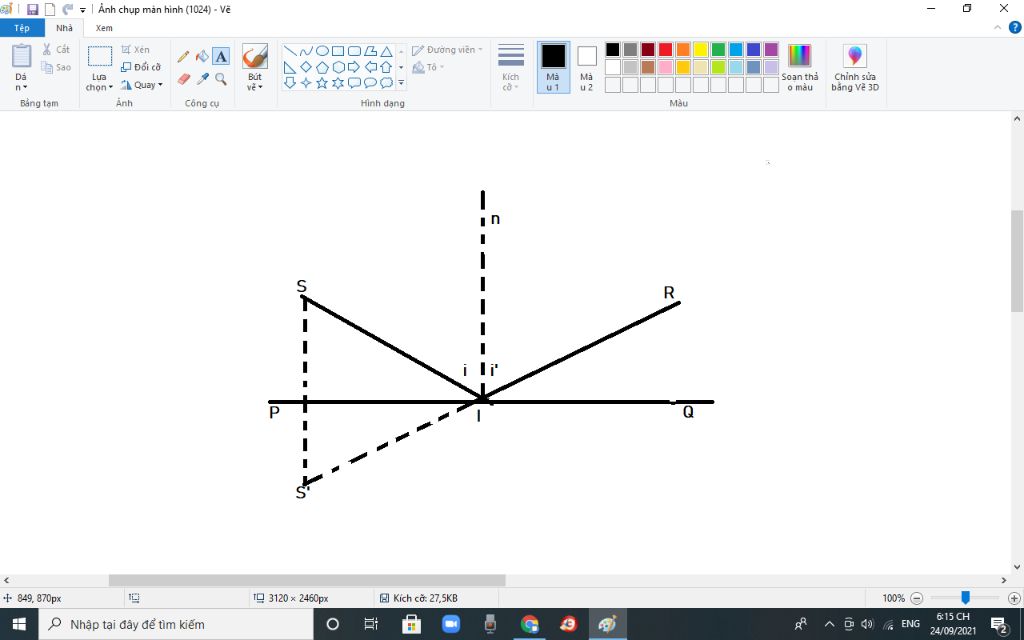Open the Kích cỡ line size dropdown

[511, 67]
